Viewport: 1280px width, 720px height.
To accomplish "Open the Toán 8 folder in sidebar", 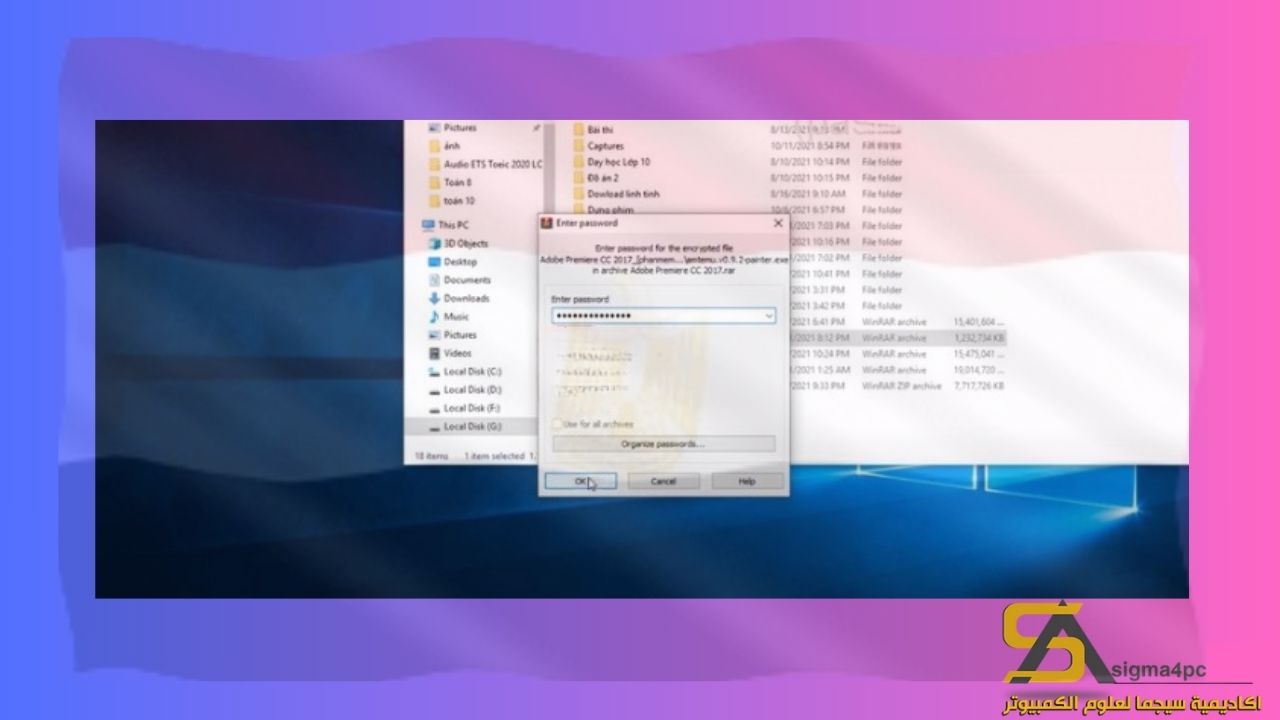I will click(x=457, y=182).
